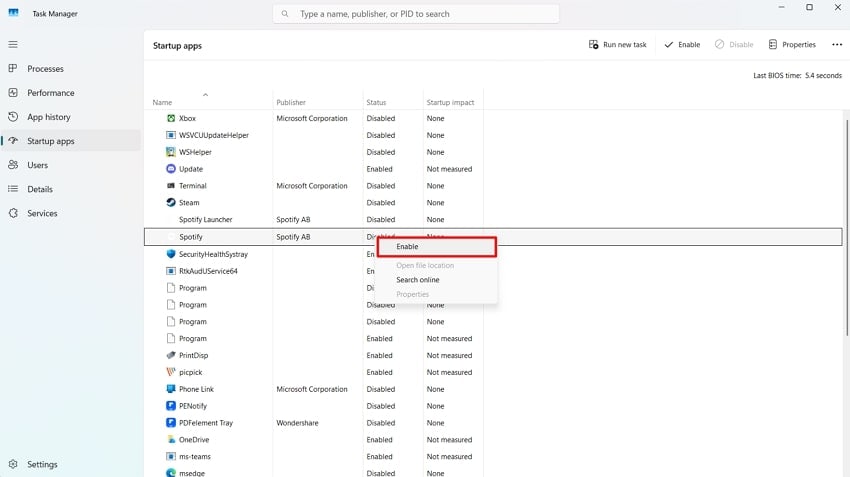This screenshot has width=850, height=477.
Task: Select the Phone Link row name
Action: [x=196, y=389]
